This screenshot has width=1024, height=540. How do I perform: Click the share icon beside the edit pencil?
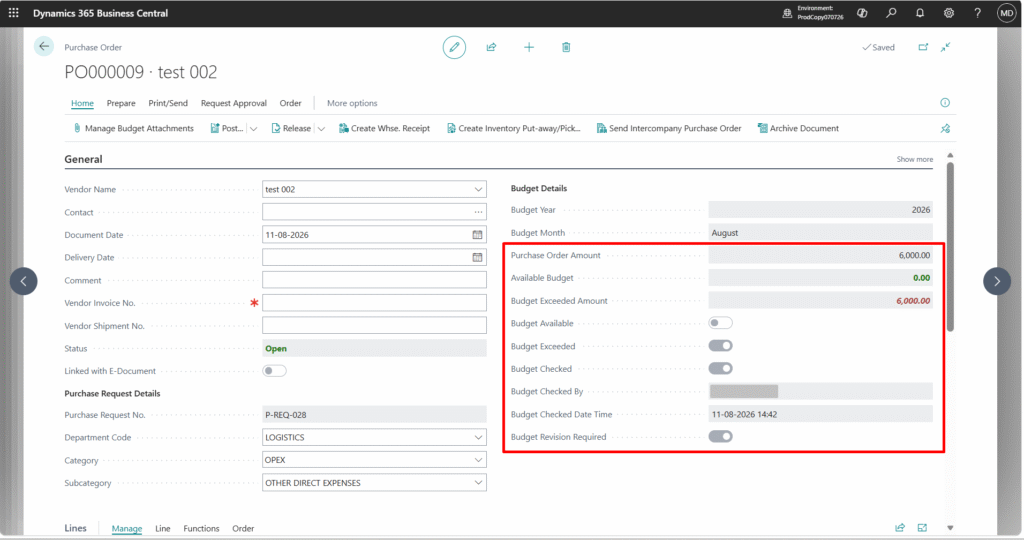(x=491, y=47)
